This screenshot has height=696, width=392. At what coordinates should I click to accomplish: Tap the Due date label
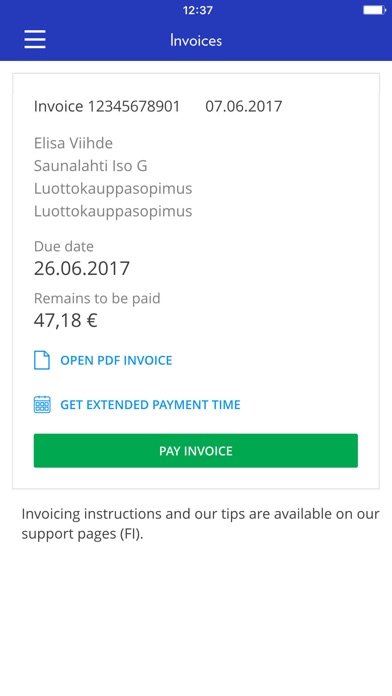click(64, 246)
